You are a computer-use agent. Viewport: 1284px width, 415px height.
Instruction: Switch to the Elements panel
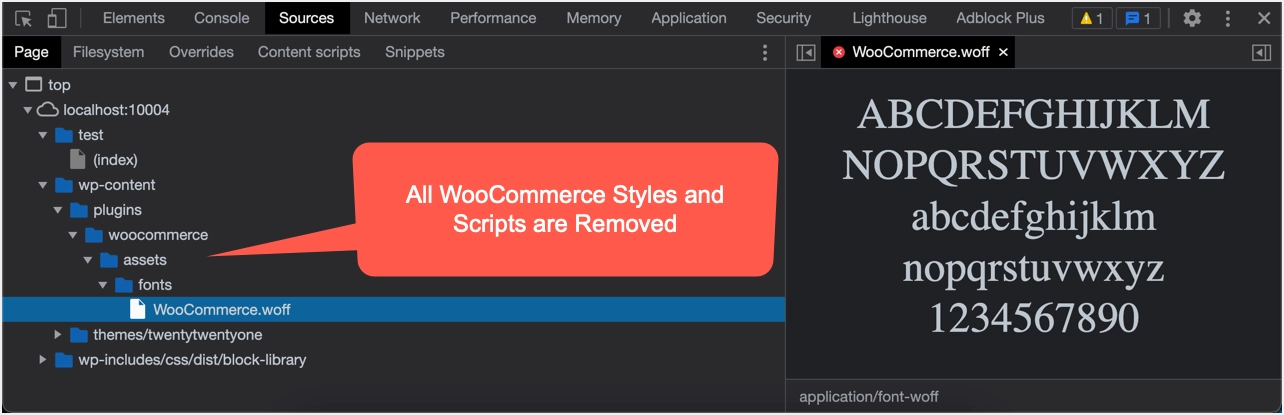[x=134, y=18]
